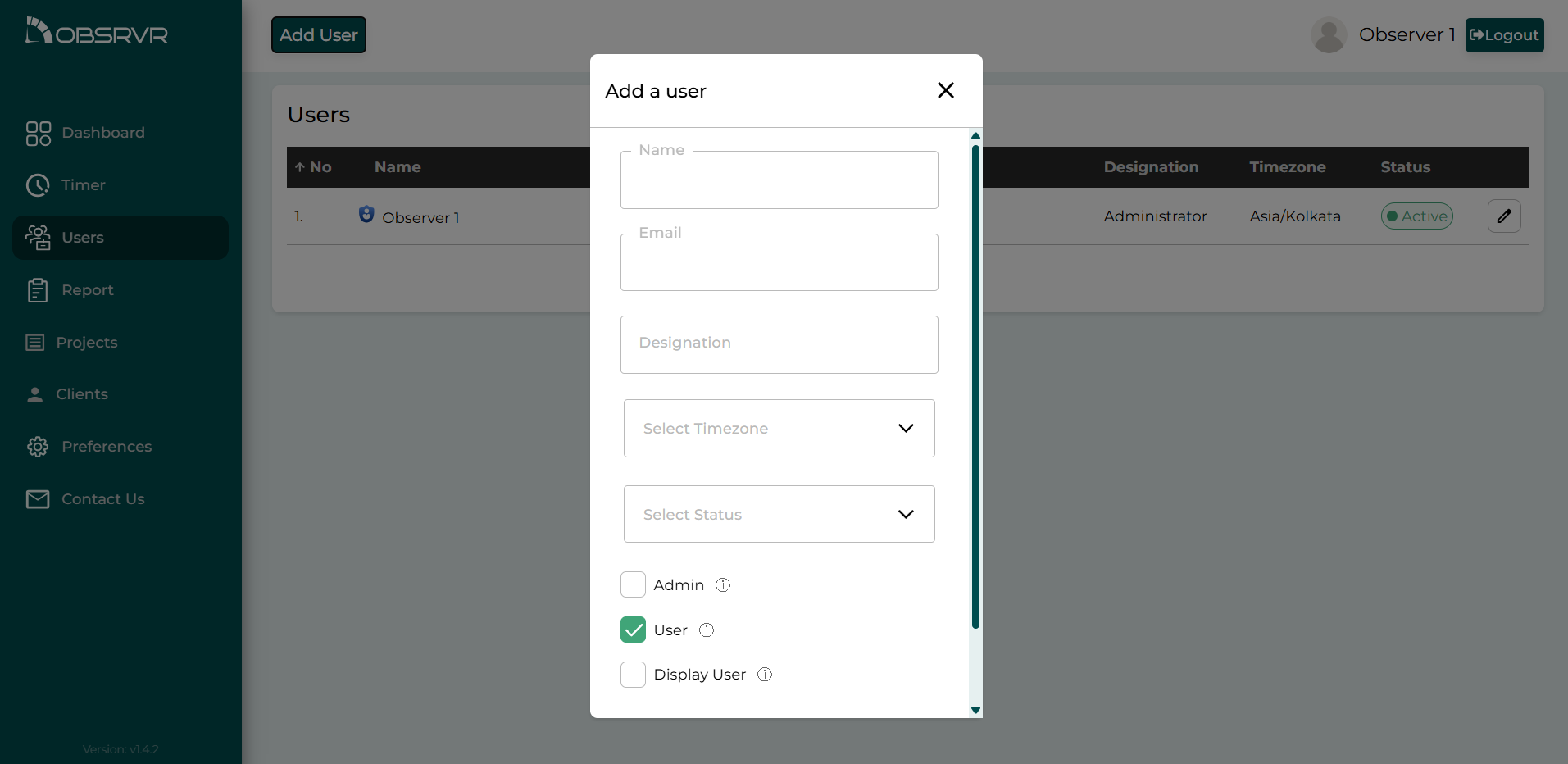Screen dimensions: 1568x764
Task: Focus the Email input field
Action: point(779,264)
